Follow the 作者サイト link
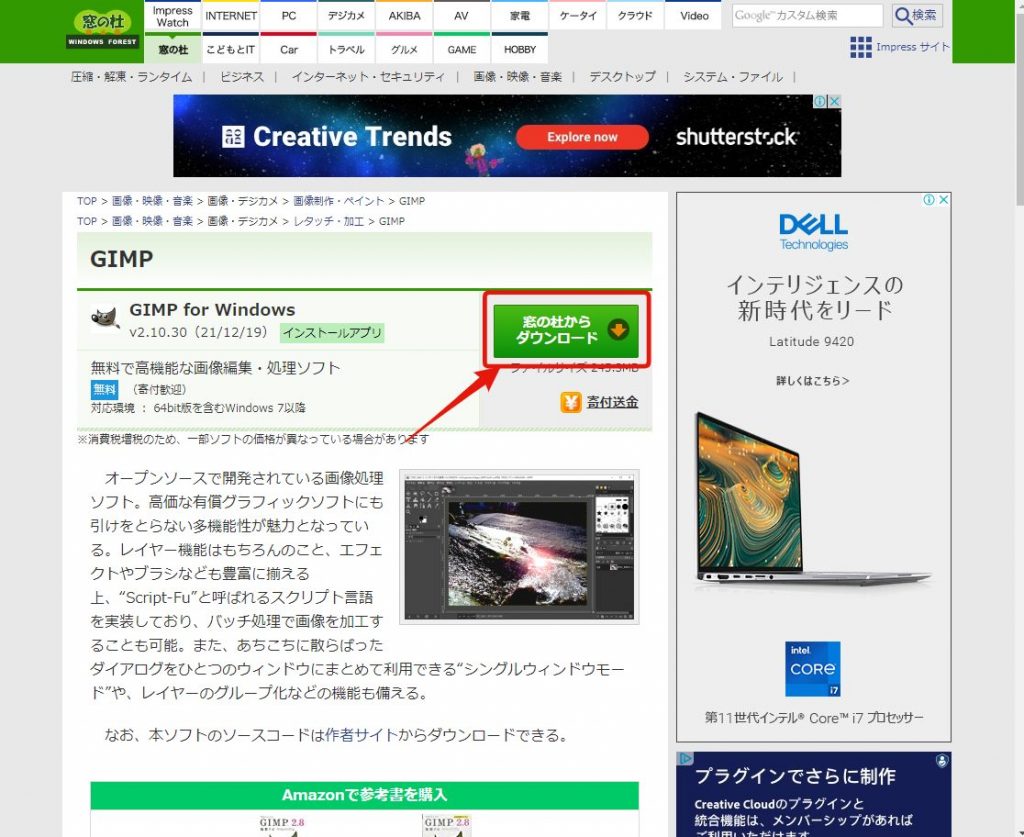Viewport: 1024px width, 837px height. click(x=353, y=735)
